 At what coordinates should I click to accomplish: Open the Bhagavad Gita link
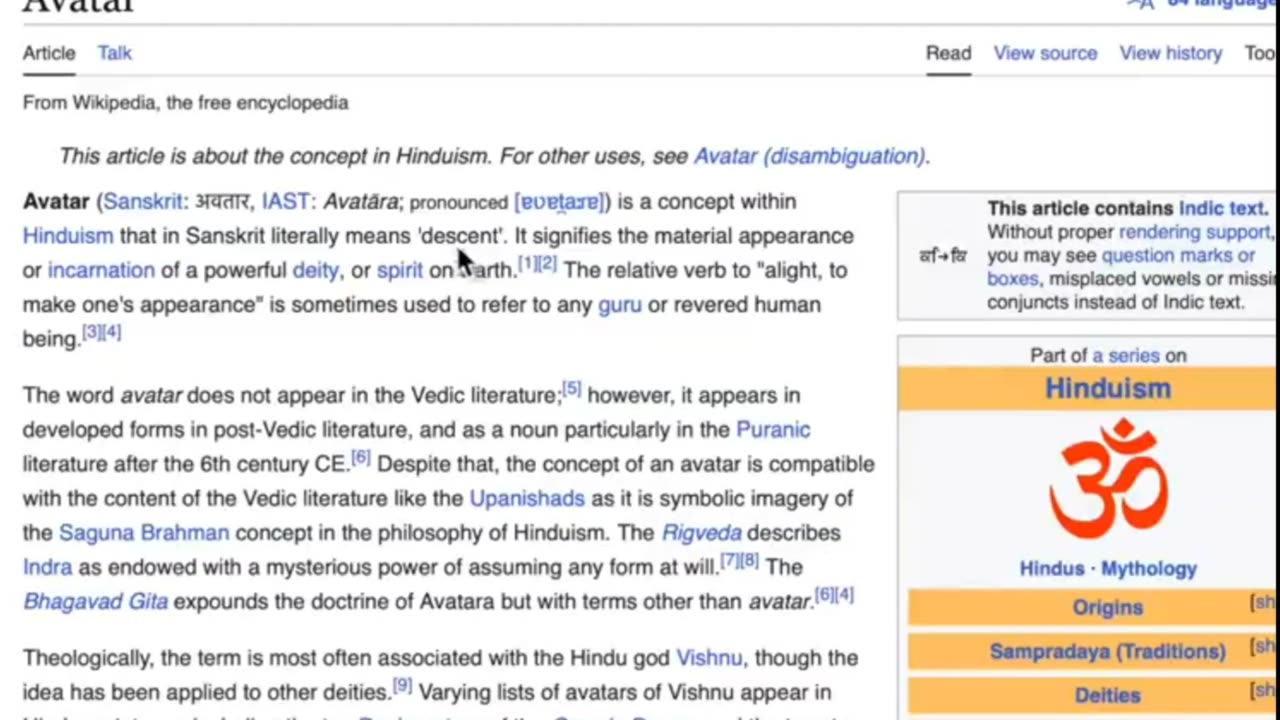point(95,601)
